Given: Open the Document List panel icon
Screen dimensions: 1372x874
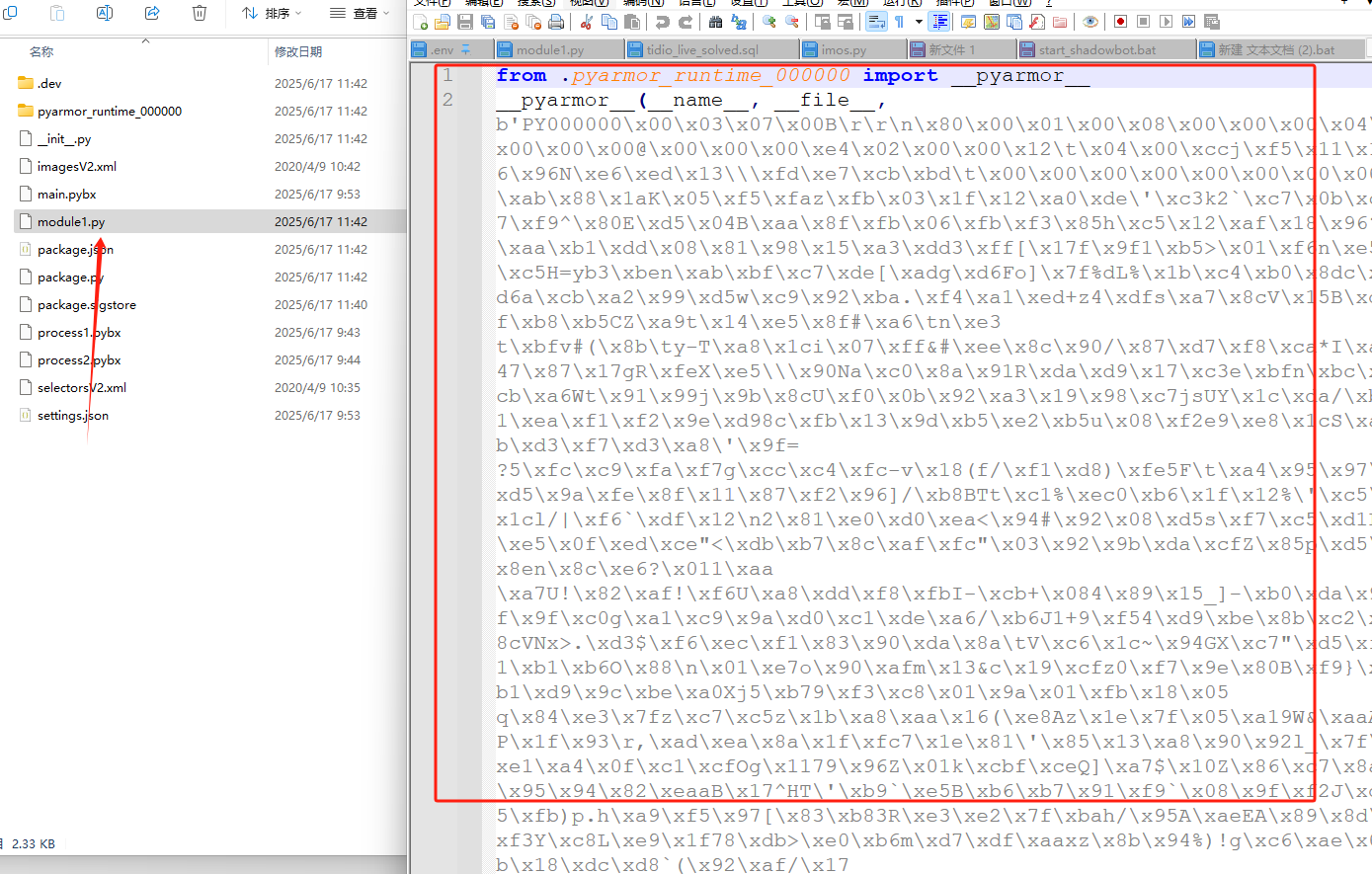Looking at the screenshot, I should [1014, 22].
